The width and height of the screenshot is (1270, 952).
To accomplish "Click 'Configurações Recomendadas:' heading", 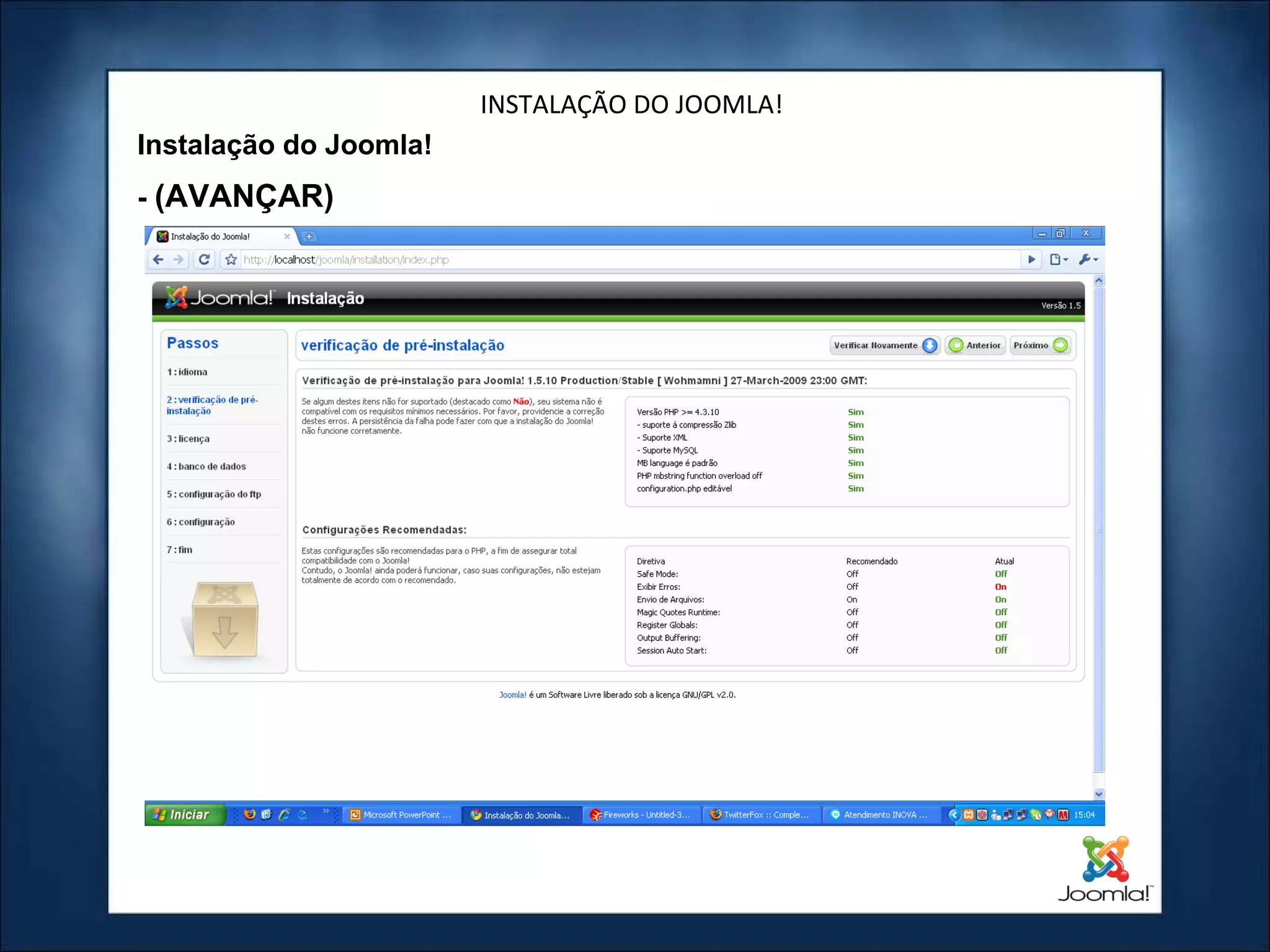I will 384,530.
